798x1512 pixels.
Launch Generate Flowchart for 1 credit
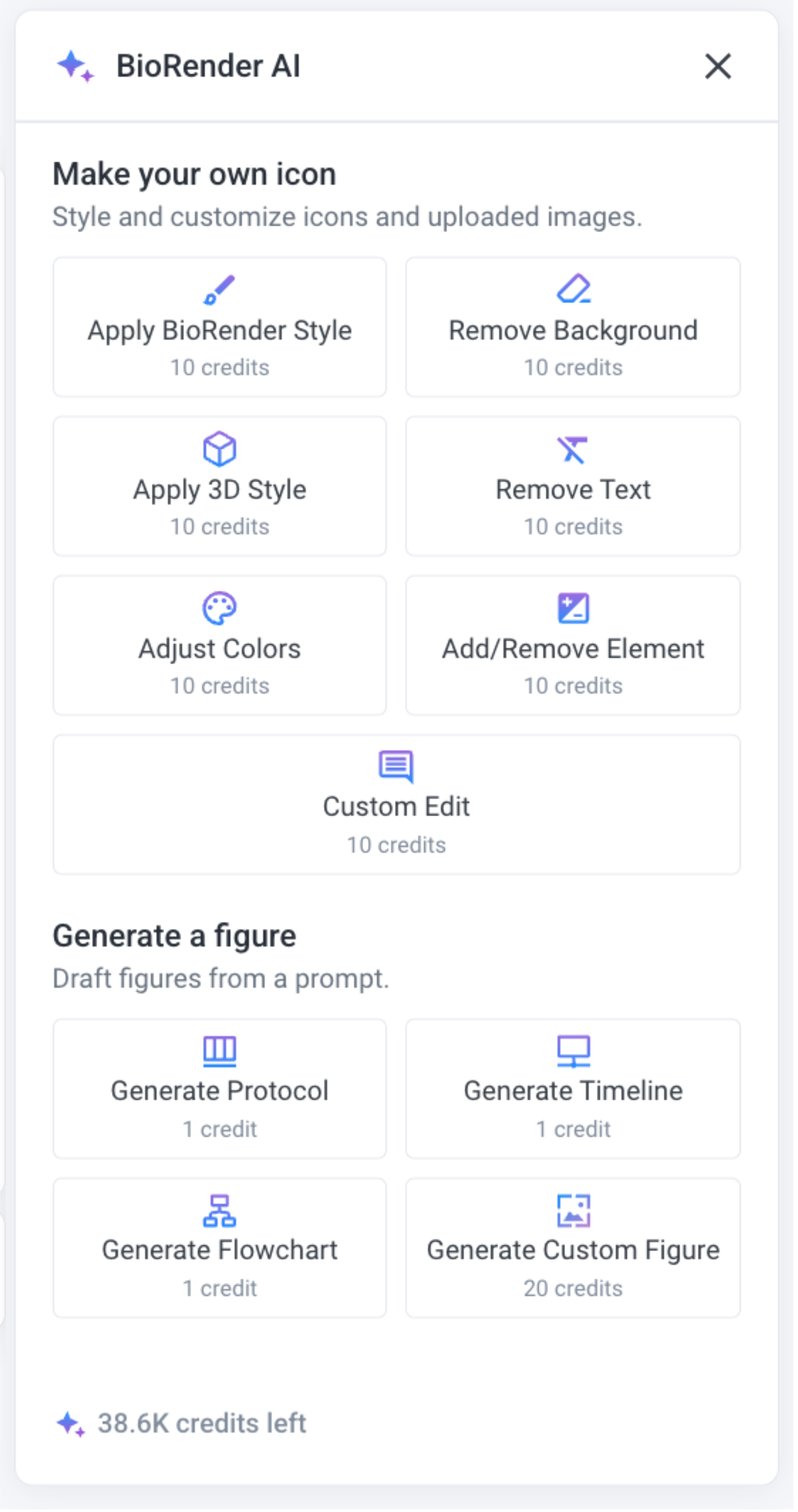[x=220, y=1250]
